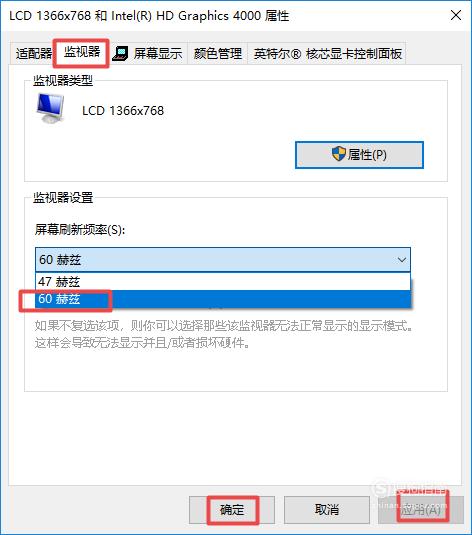Cancel with the 取消 button
This screenshot has width=472, height=535.
coord(327,510)
